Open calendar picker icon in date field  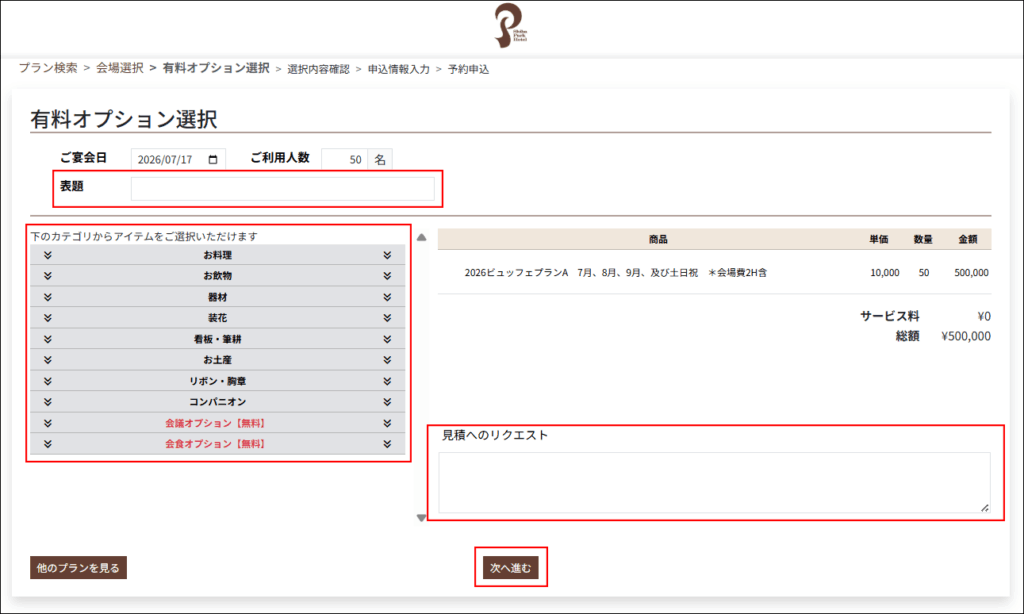point(213,160)
